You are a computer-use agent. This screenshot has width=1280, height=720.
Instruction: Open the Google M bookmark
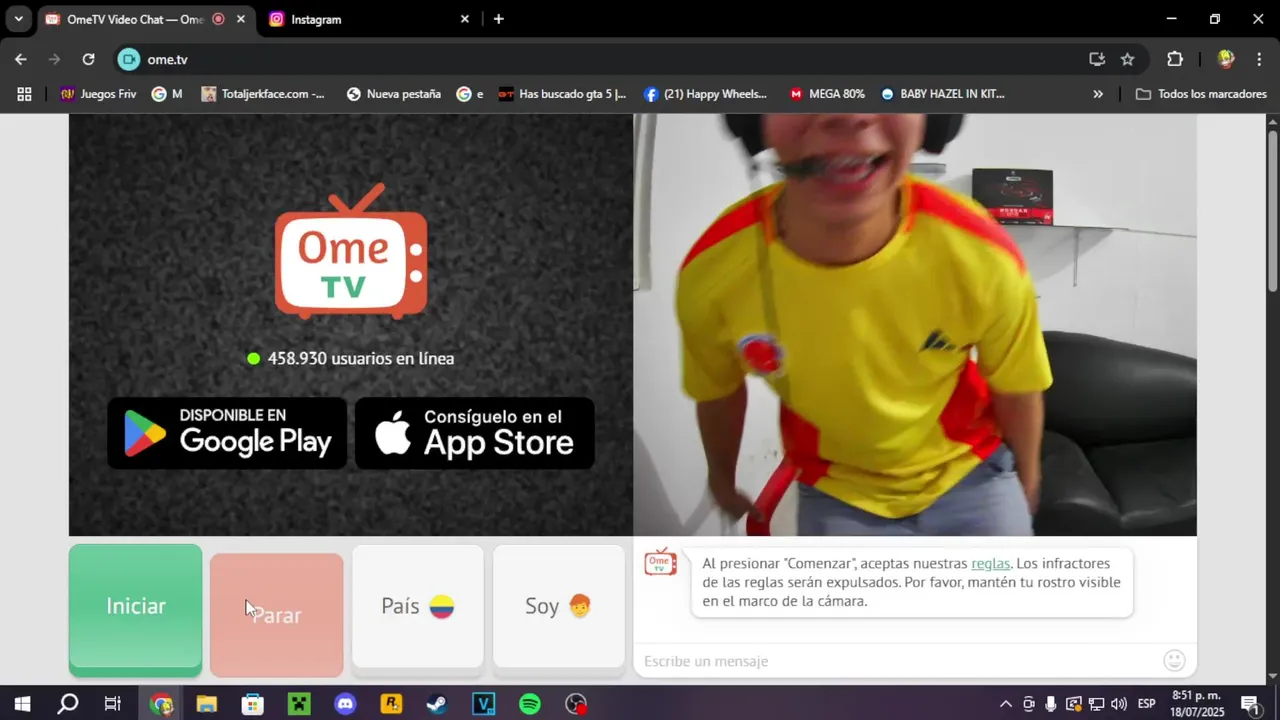coord(167,94)
